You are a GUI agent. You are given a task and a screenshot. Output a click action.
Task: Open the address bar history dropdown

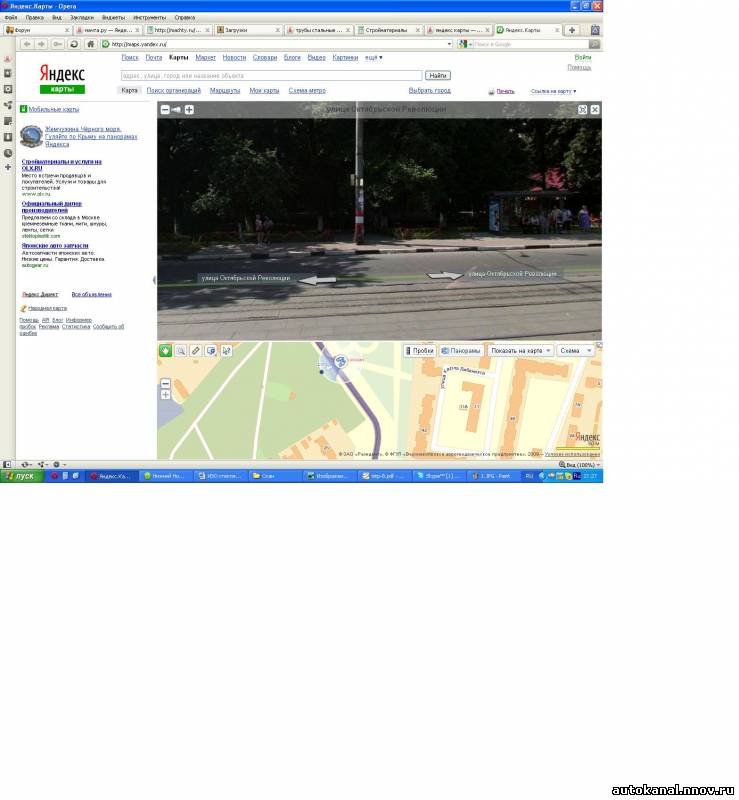coord(450,44)
